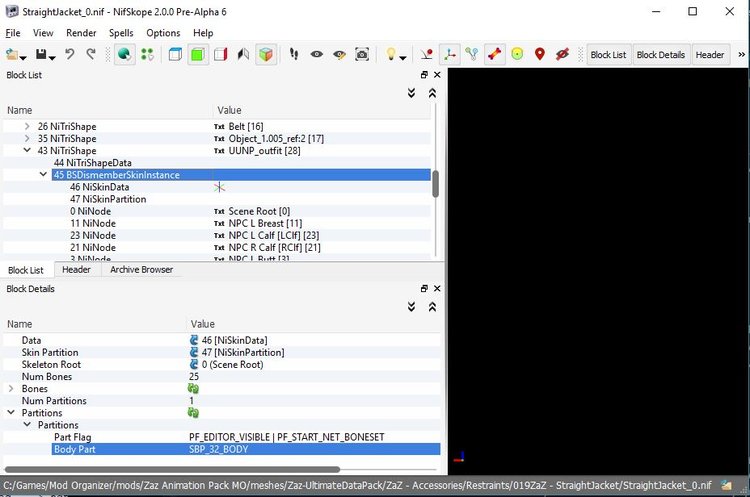Toggle the eye with pencil icon
750x497 pixels.
[x=339, y=55]
